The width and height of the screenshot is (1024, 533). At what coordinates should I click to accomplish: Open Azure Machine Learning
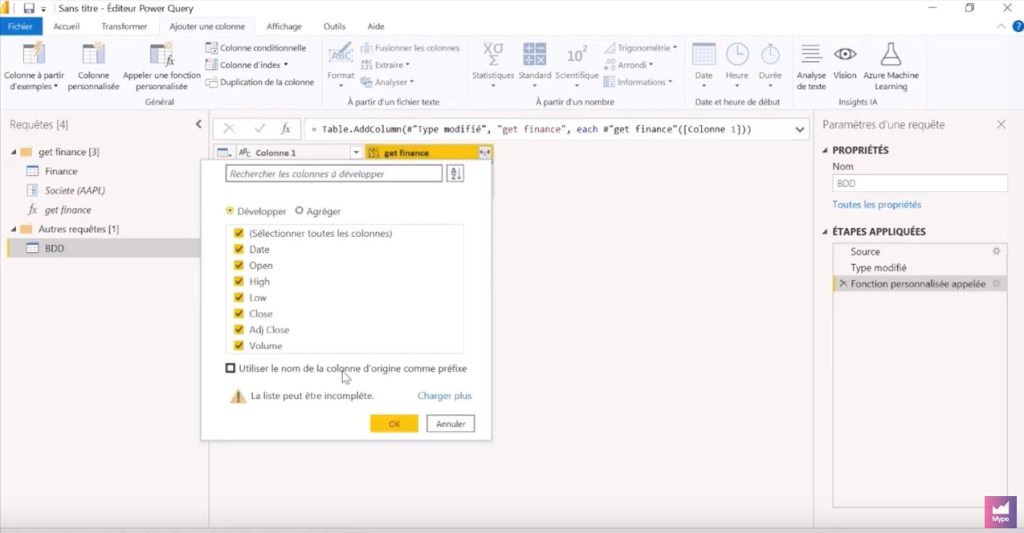click(891, 66)
